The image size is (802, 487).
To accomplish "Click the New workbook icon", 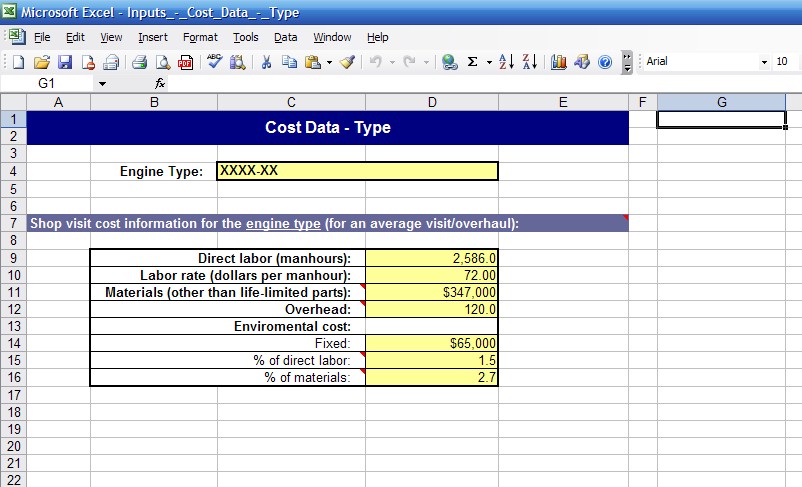I will (x=18, y=62).
